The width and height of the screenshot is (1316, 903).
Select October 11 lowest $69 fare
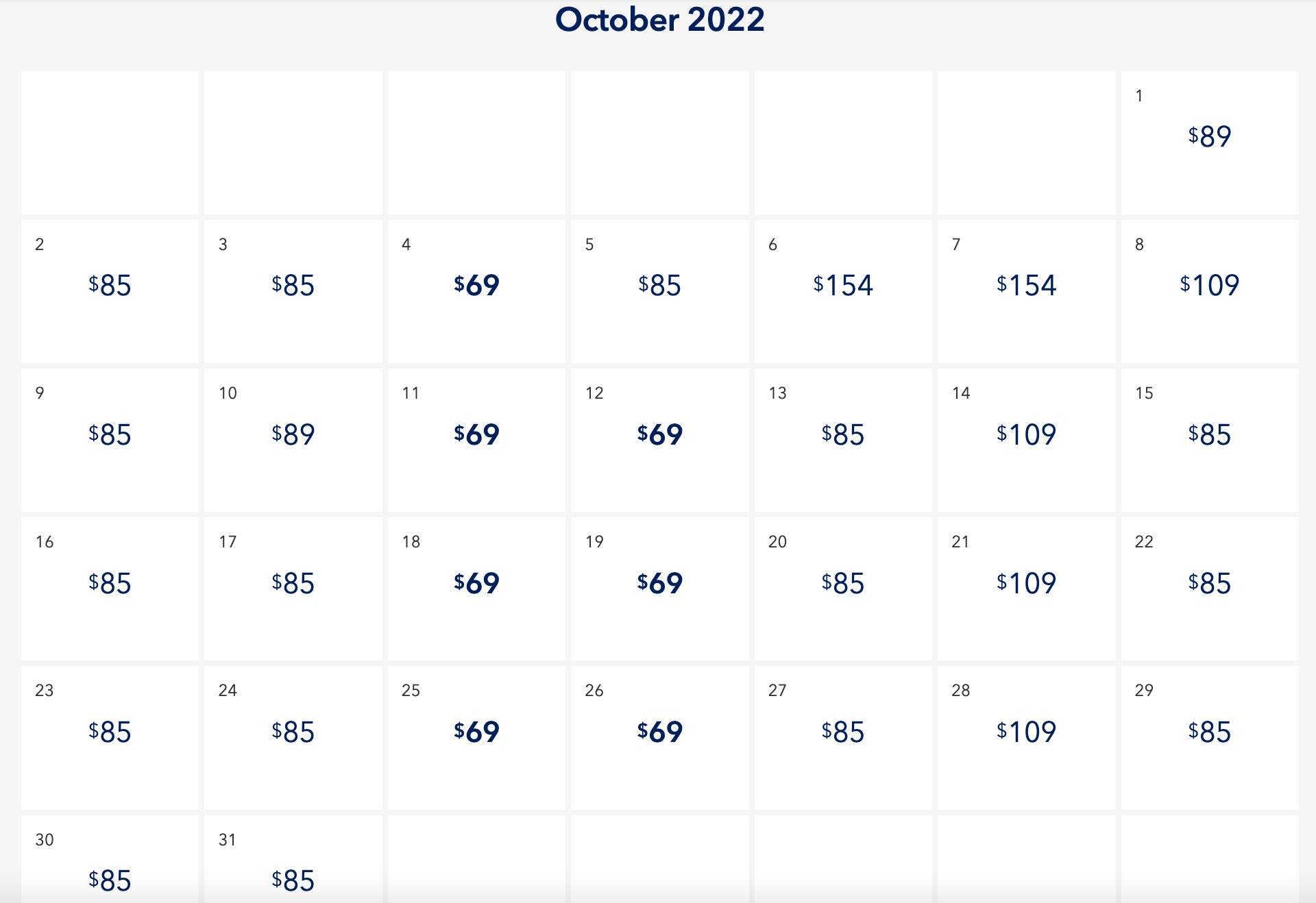point(476,434)
